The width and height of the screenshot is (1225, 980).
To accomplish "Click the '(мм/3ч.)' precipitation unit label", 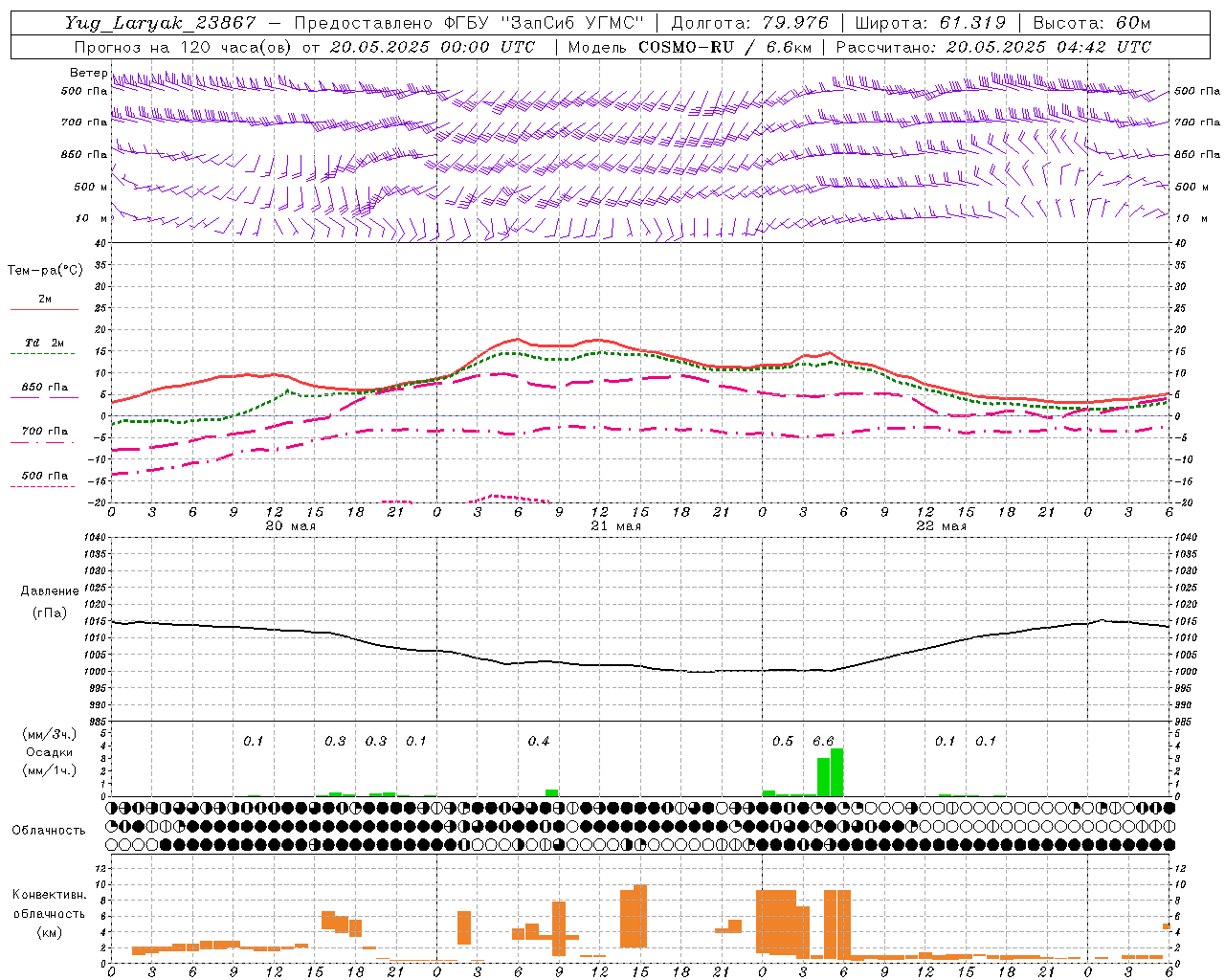I will click(x=49, y=734).
